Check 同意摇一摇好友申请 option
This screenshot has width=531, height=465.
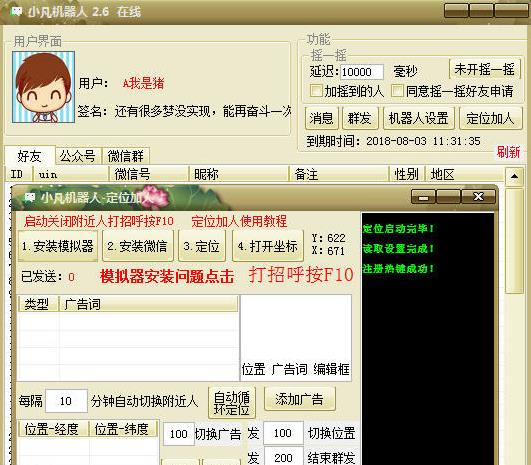coord(397,91)
